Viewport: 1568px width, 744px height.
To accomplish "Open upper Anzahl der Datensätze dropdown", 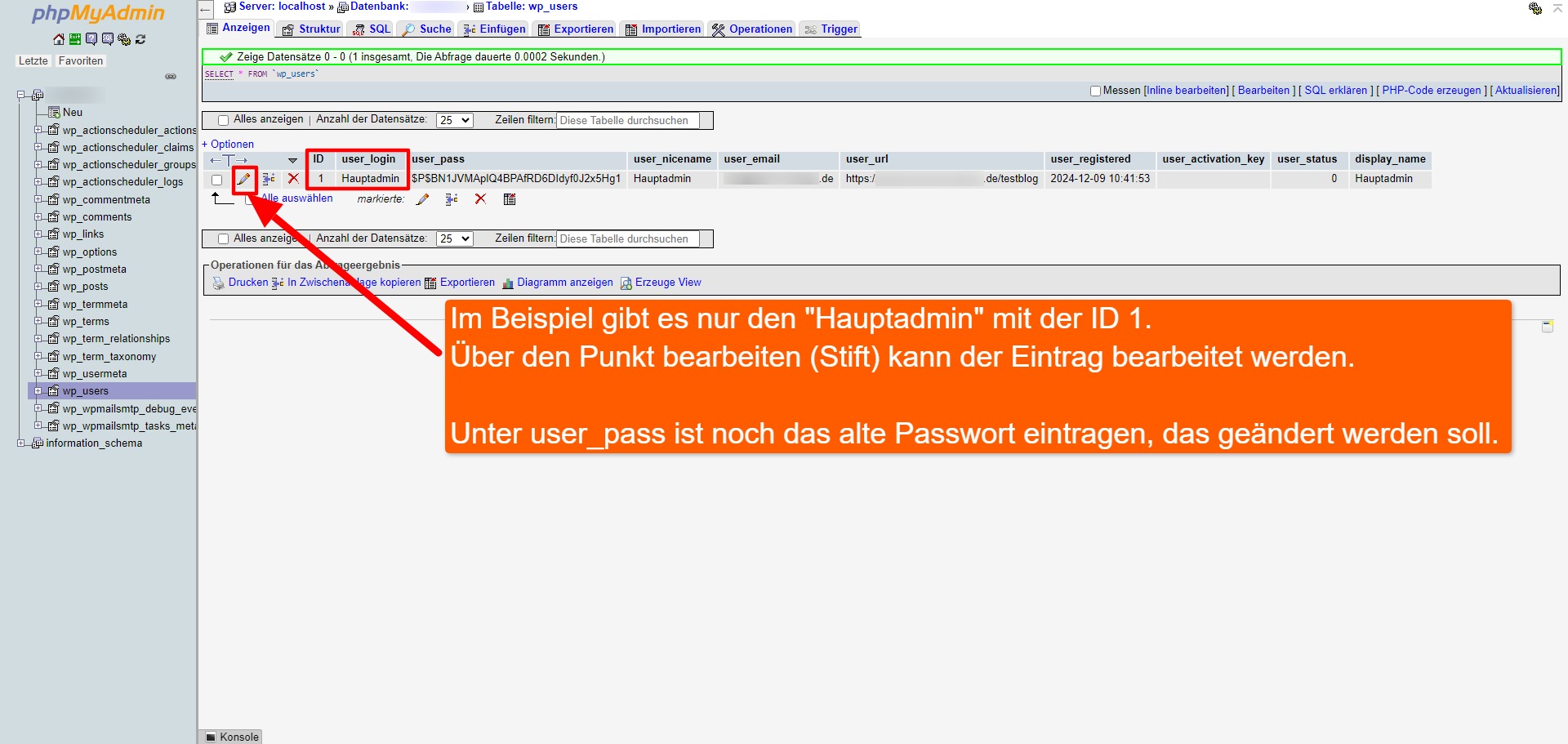I will click(455, 120).
